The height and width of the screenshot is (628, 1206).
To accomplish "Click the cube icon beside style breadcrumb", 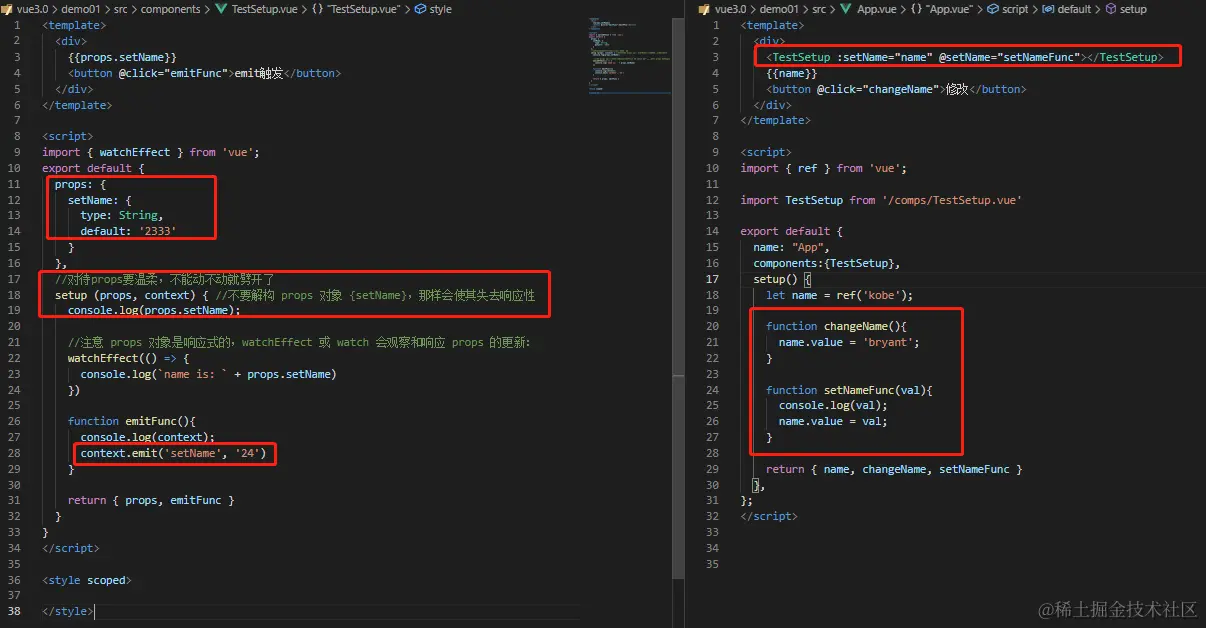I will pyautogui.click(x=418, y=9).
